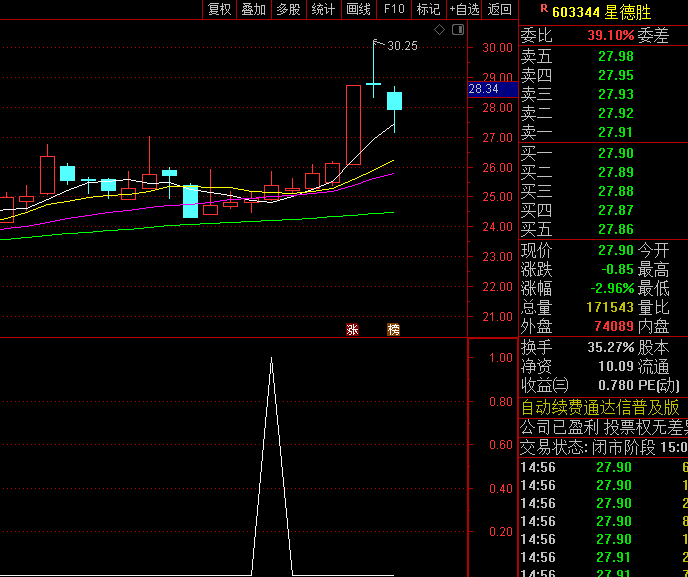Click the 标记 mark button
Screen dimensions: 688x577
pos(428,10)
